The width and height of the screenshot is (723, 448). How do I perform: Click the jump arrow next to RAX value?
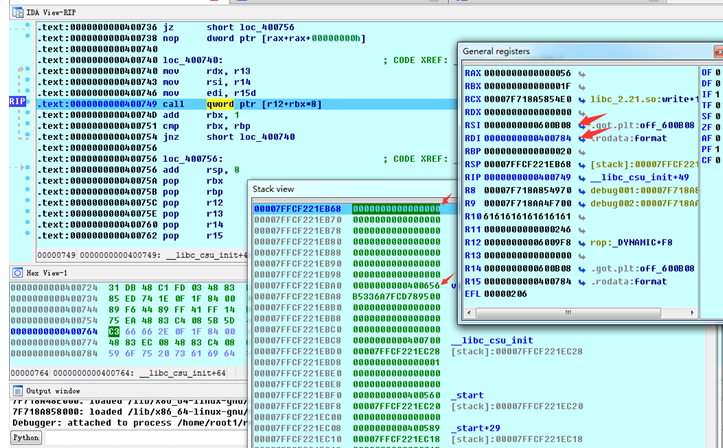pyautogui.click(x=582, y=74)
